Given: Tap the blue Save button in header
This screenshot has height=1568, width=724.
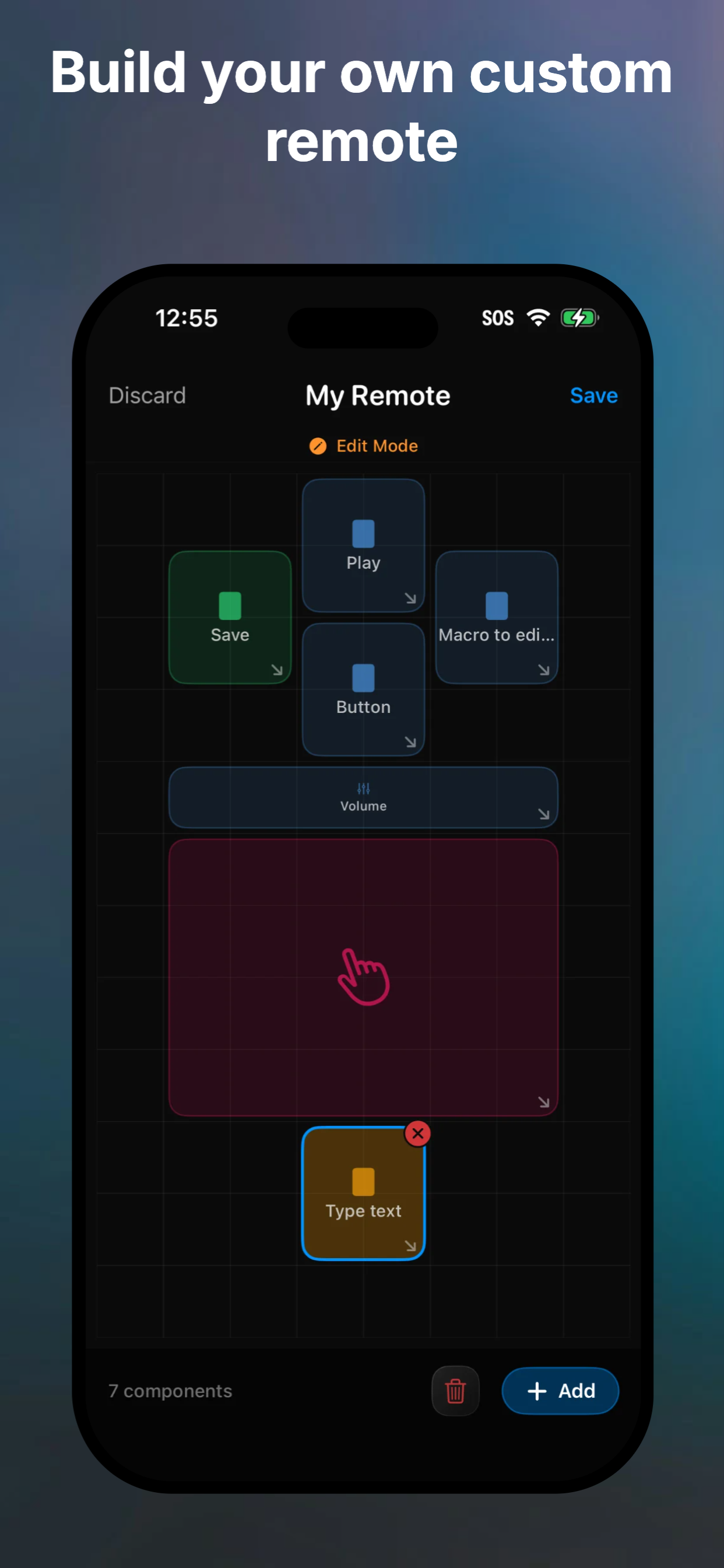Looking at the screenshot, I should point(594,395).
